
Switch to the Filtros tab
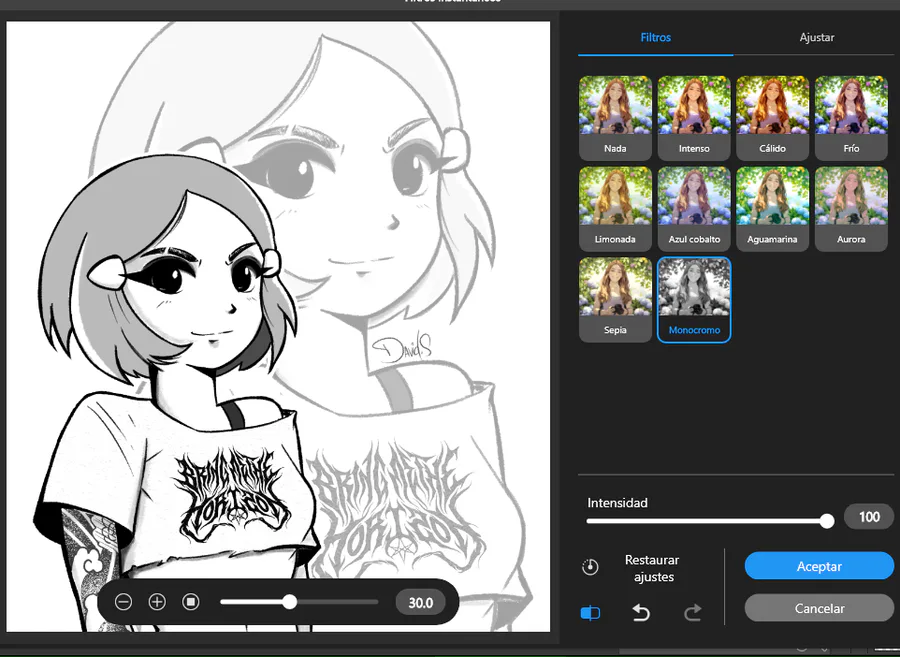[655, 37]
